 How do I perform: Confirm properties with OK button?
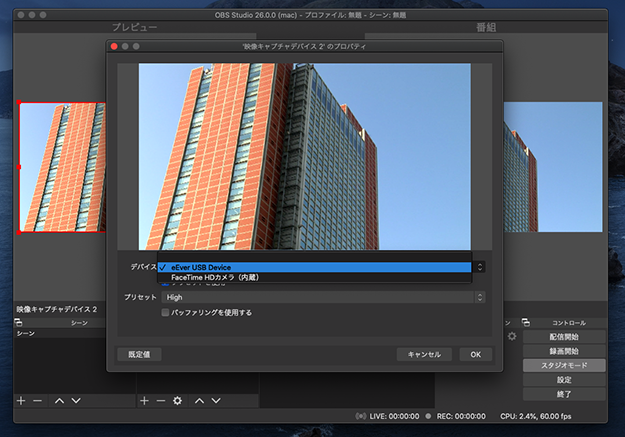475,354
